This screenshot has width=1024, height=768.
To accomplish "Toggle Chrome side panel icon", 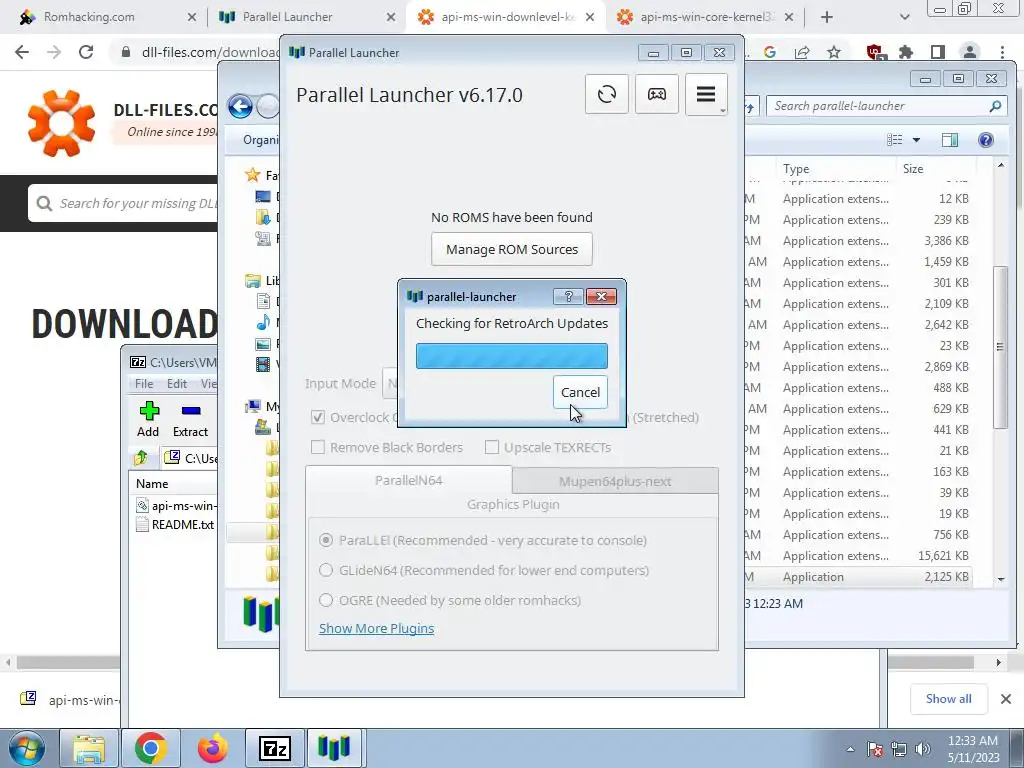I will click(x=938, y=52).
